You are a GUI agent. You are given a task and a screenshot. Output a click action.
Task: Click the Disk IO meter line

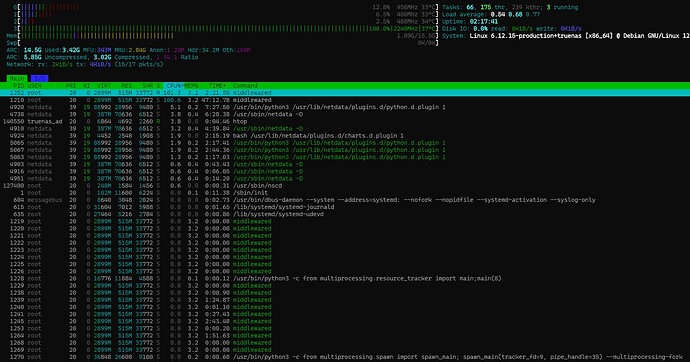pyautogui.click(x=512, y=29)
